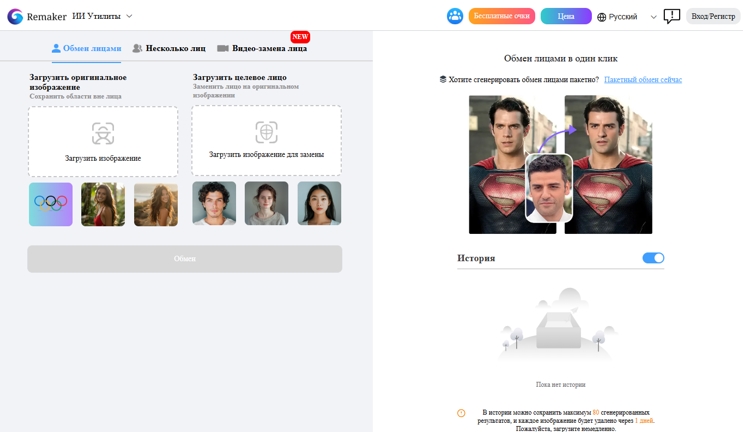This screenshot has height=432, width=743.
Task: Choose the Olympic rings sample thumbnail
Action: click(x=51, y=204)
